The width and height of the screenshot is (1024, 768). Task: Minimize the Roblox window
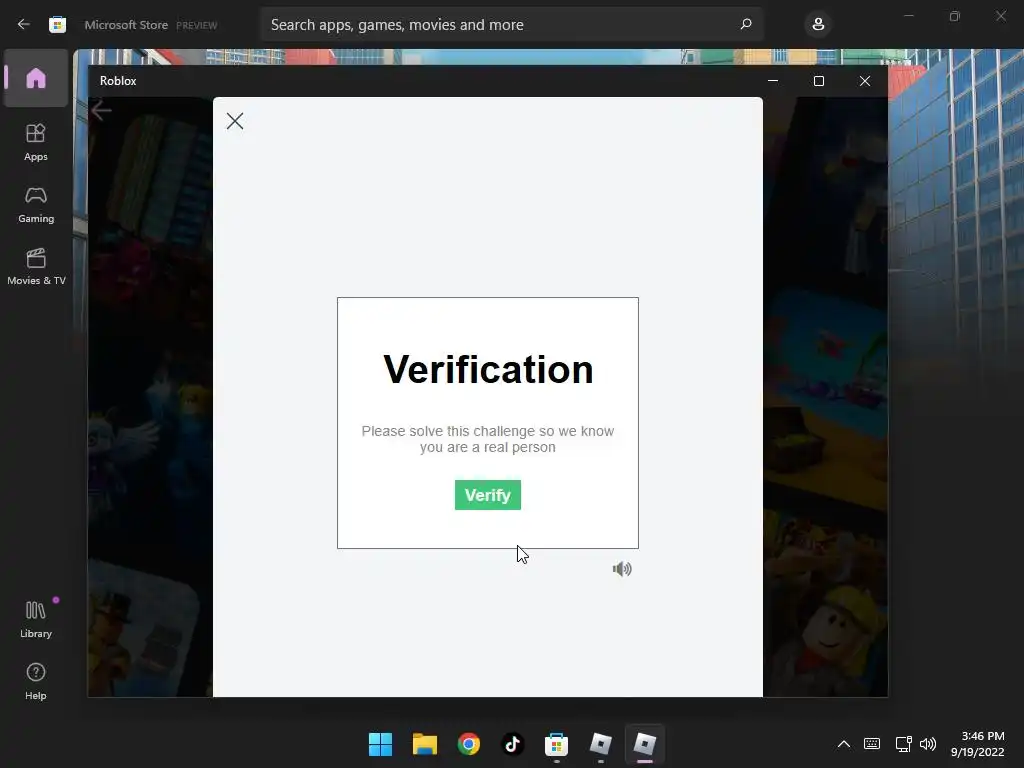pyautogui.click(x=773, y=81)
